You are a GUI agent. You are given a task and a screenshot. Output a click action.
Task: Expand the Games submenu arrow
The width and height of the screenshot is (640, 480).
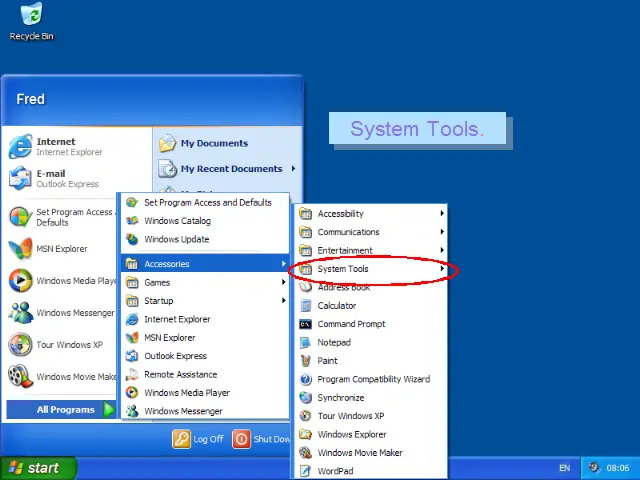[x=283, y=282]
